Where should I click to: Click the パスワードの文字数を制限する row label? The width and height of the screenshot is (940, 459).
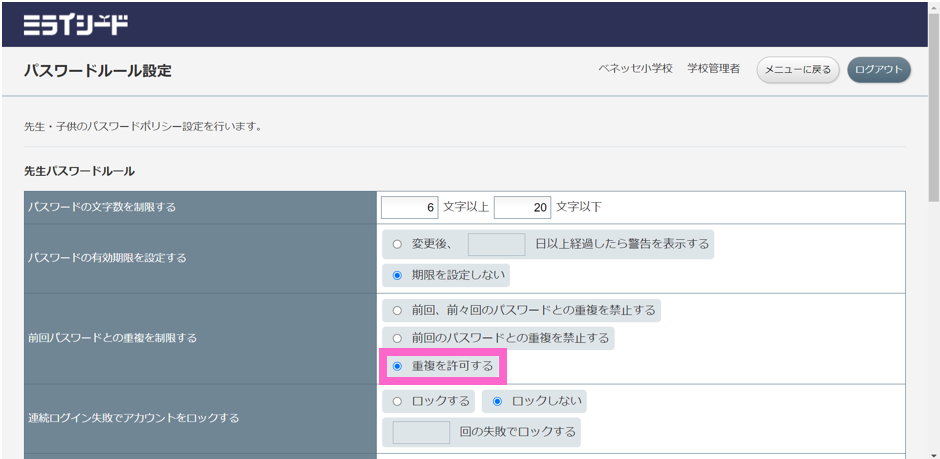click(x=102, y=207)
